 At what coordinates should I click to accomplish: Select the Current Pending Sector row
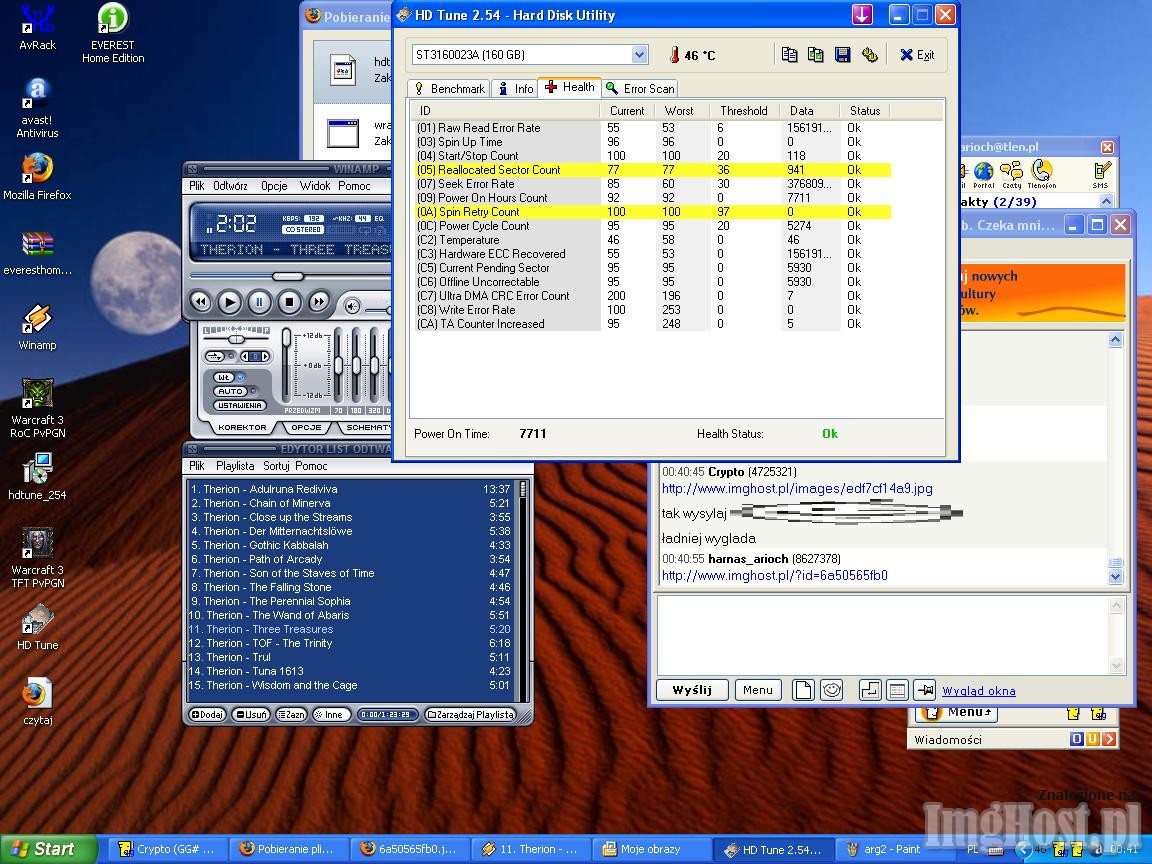[x=652, y=267]
